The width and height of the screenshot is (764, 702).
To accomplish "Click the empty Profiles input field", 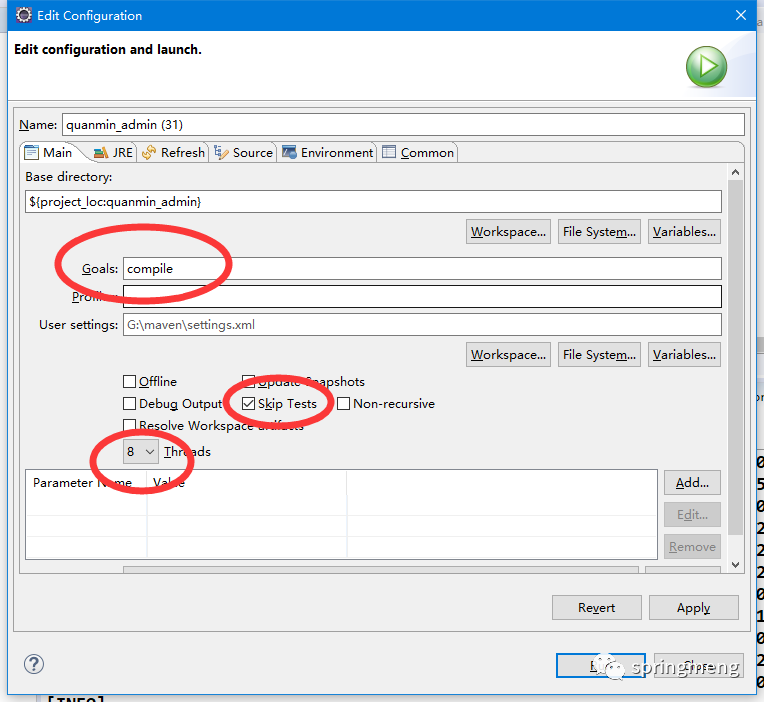I will (x=422, y=296).
